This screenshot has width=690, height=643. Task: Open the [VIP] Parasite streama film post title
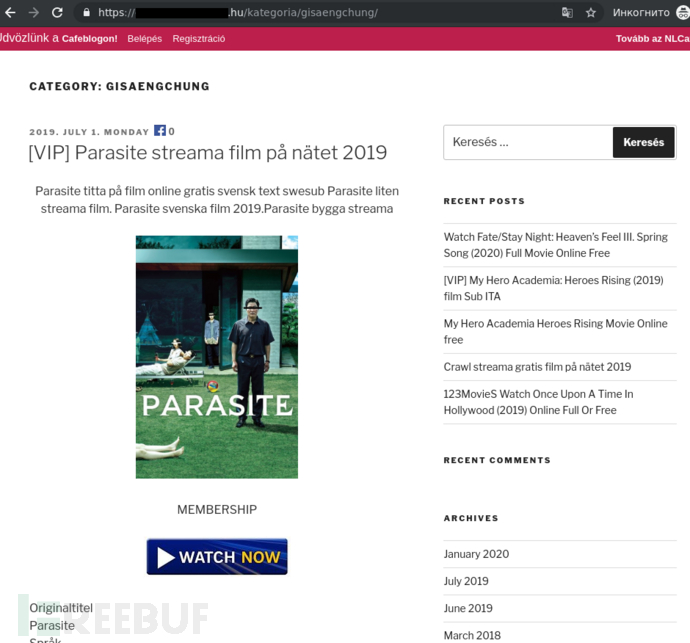[x=208, y=153]
